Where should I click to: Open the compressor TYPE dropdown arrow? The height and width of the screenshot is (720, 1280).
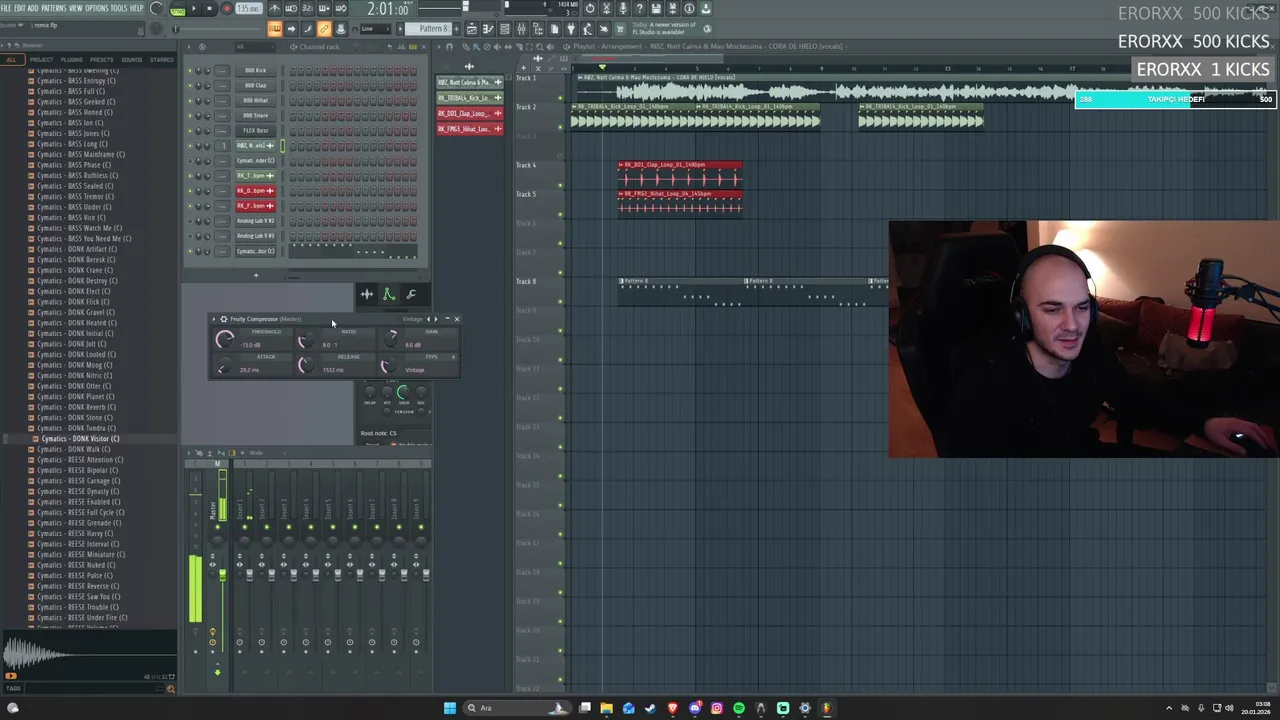(x=453, y=356)
